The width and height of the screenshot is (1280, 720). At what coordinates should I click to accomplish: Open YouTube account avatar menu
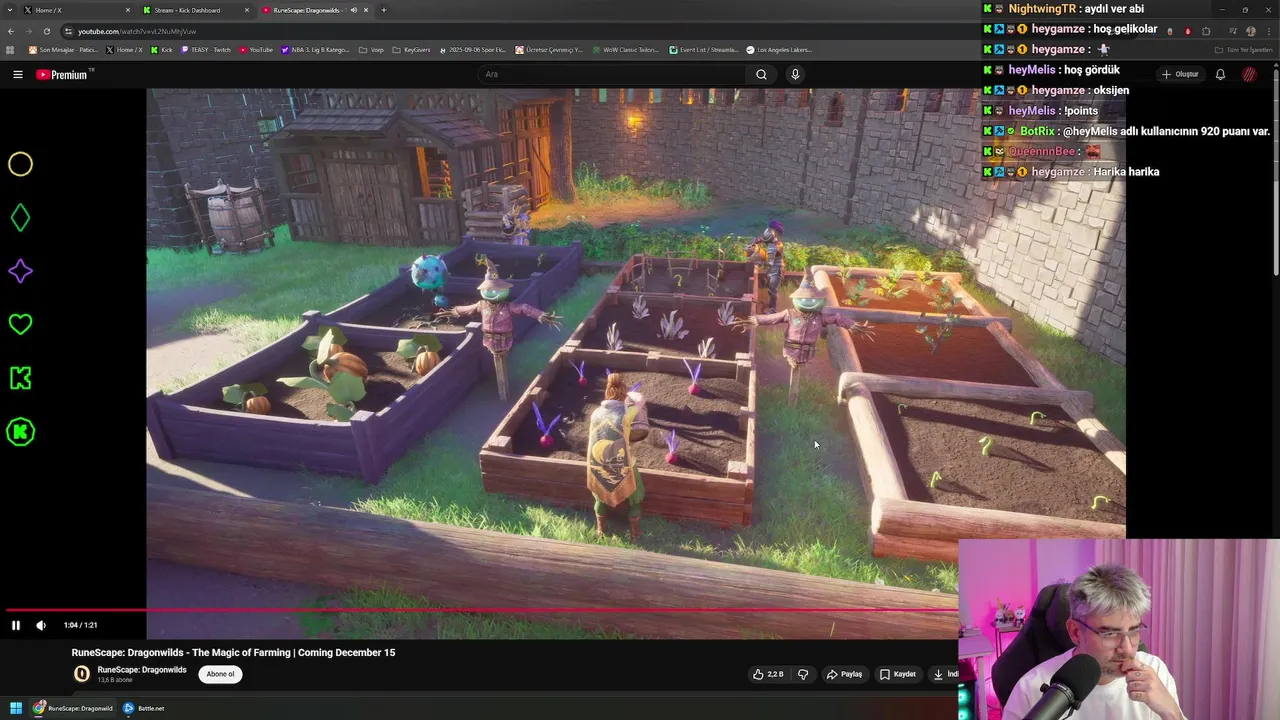1249,74
